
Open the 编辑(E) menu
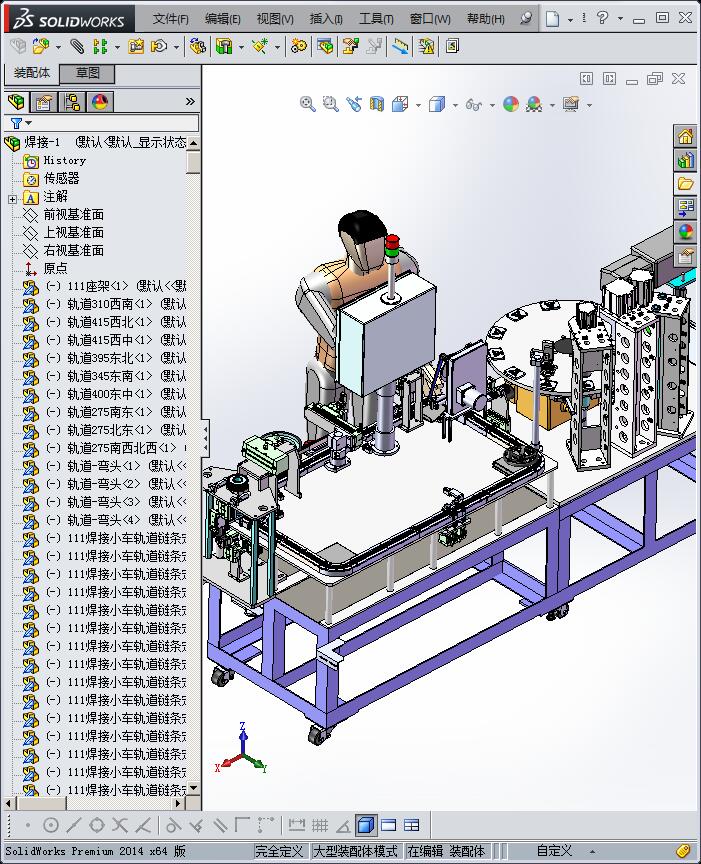[x=223, y=19]
